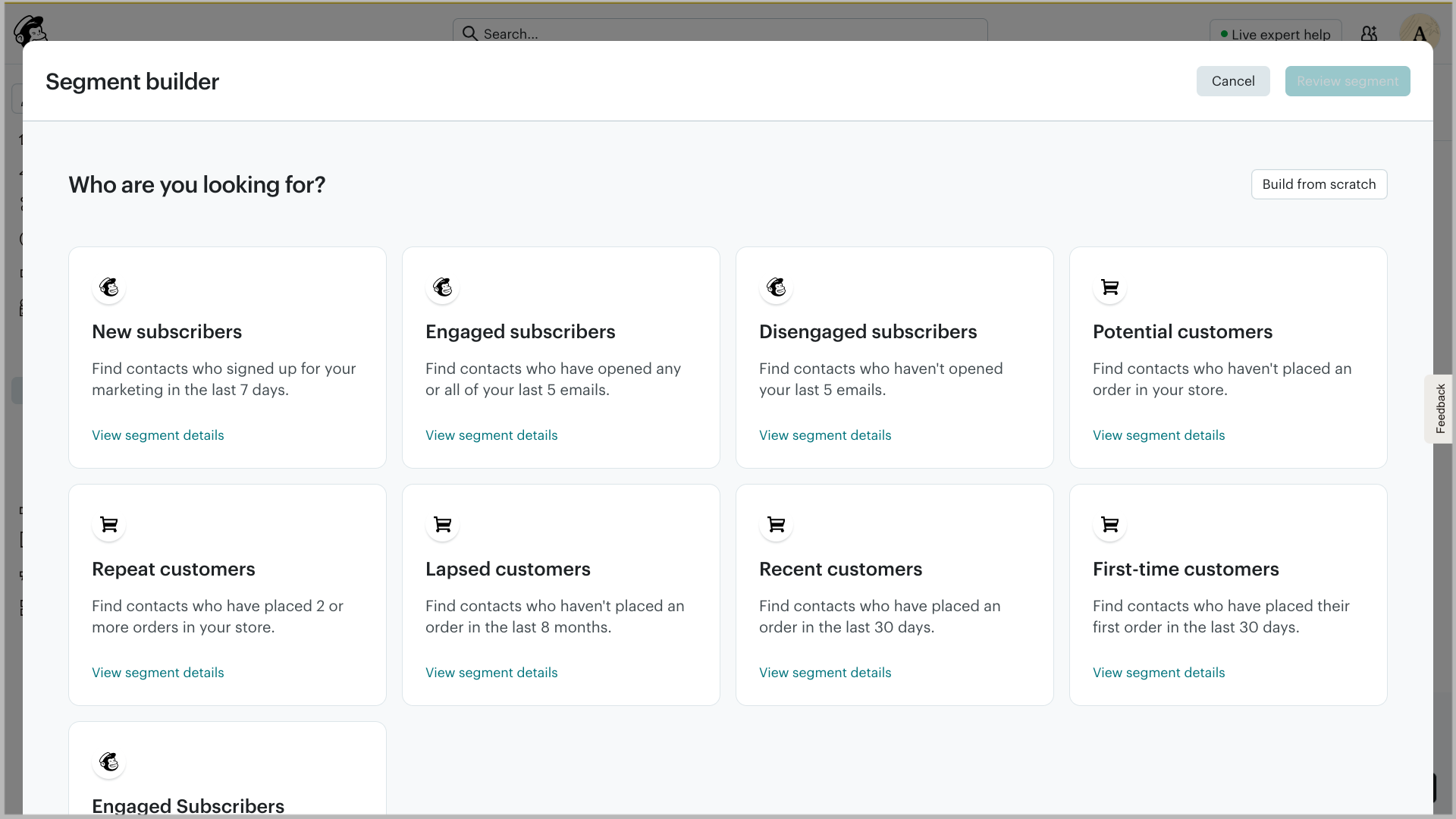The image size is (1456, 819).
Task: Open the Feedback side tab
Action: pos(1440,409)
